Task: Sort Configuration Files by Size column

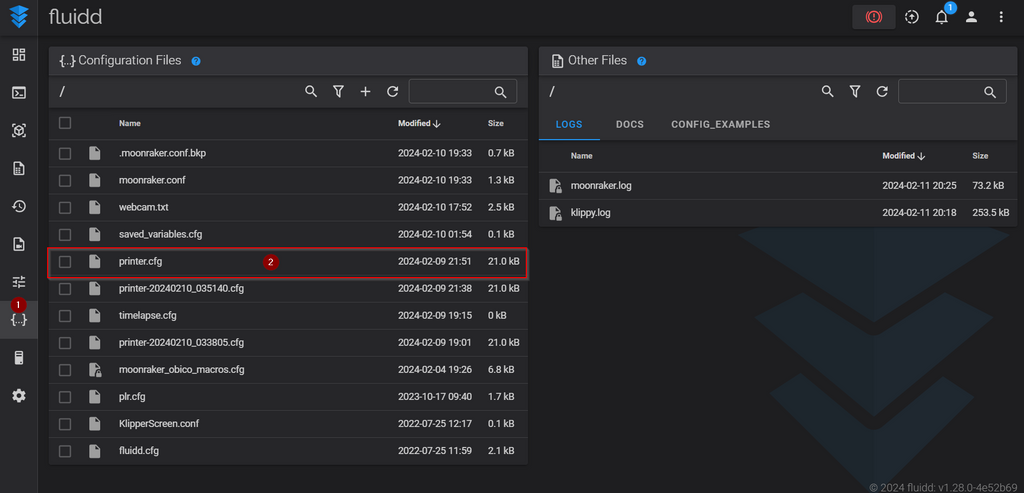Action: (496, 123)
